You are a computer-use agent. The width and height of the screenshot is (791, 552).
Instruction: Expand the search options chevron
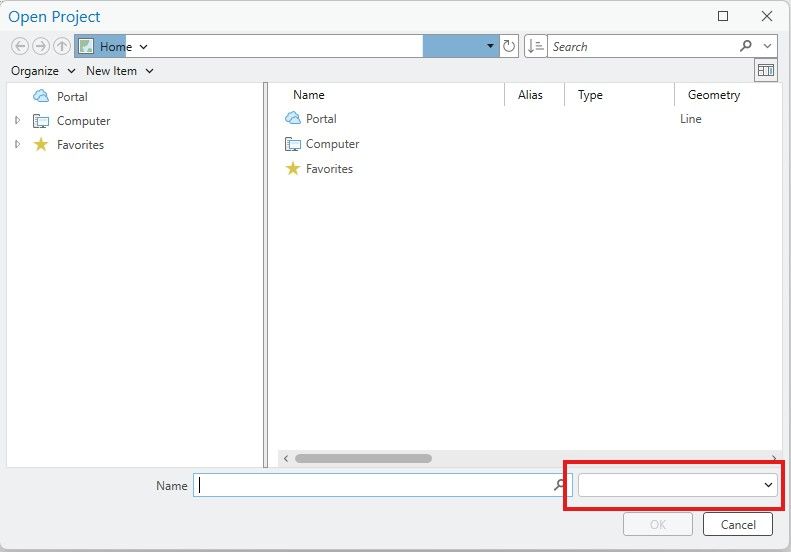coord(767,46)
